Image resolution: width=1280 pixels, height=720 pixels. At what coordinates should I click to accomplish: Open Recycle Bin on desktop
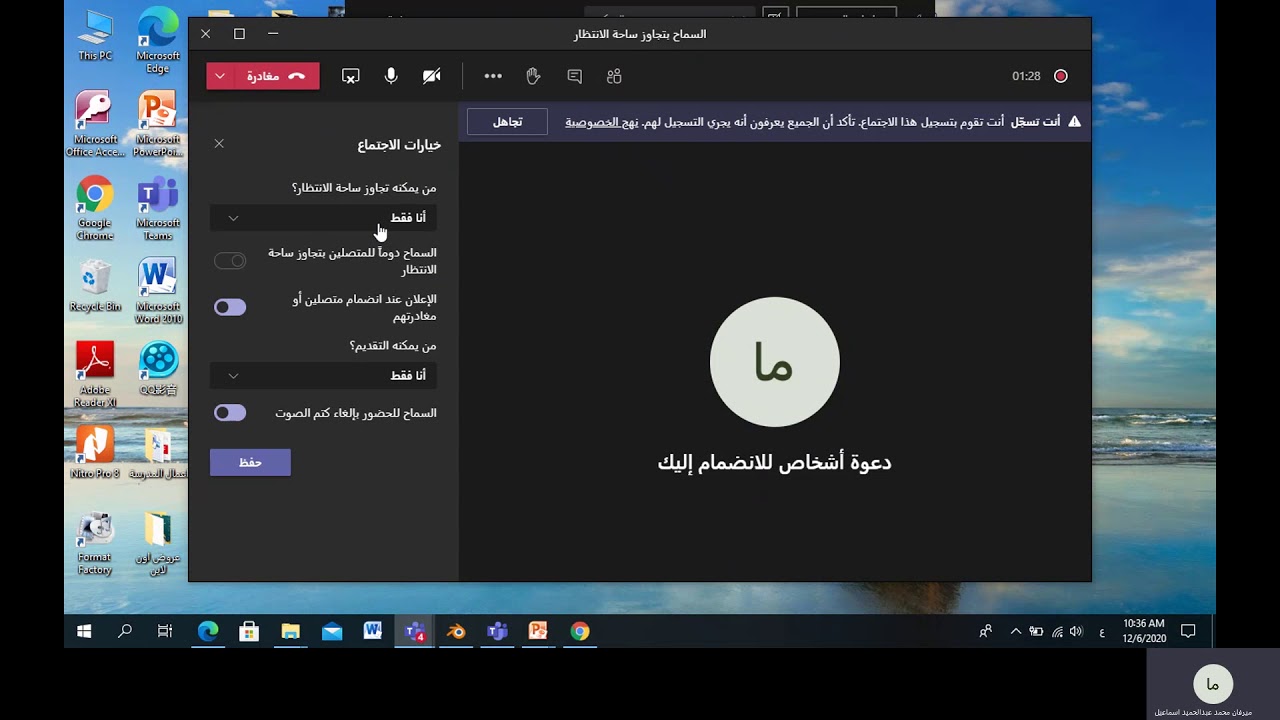pos(95,285)
